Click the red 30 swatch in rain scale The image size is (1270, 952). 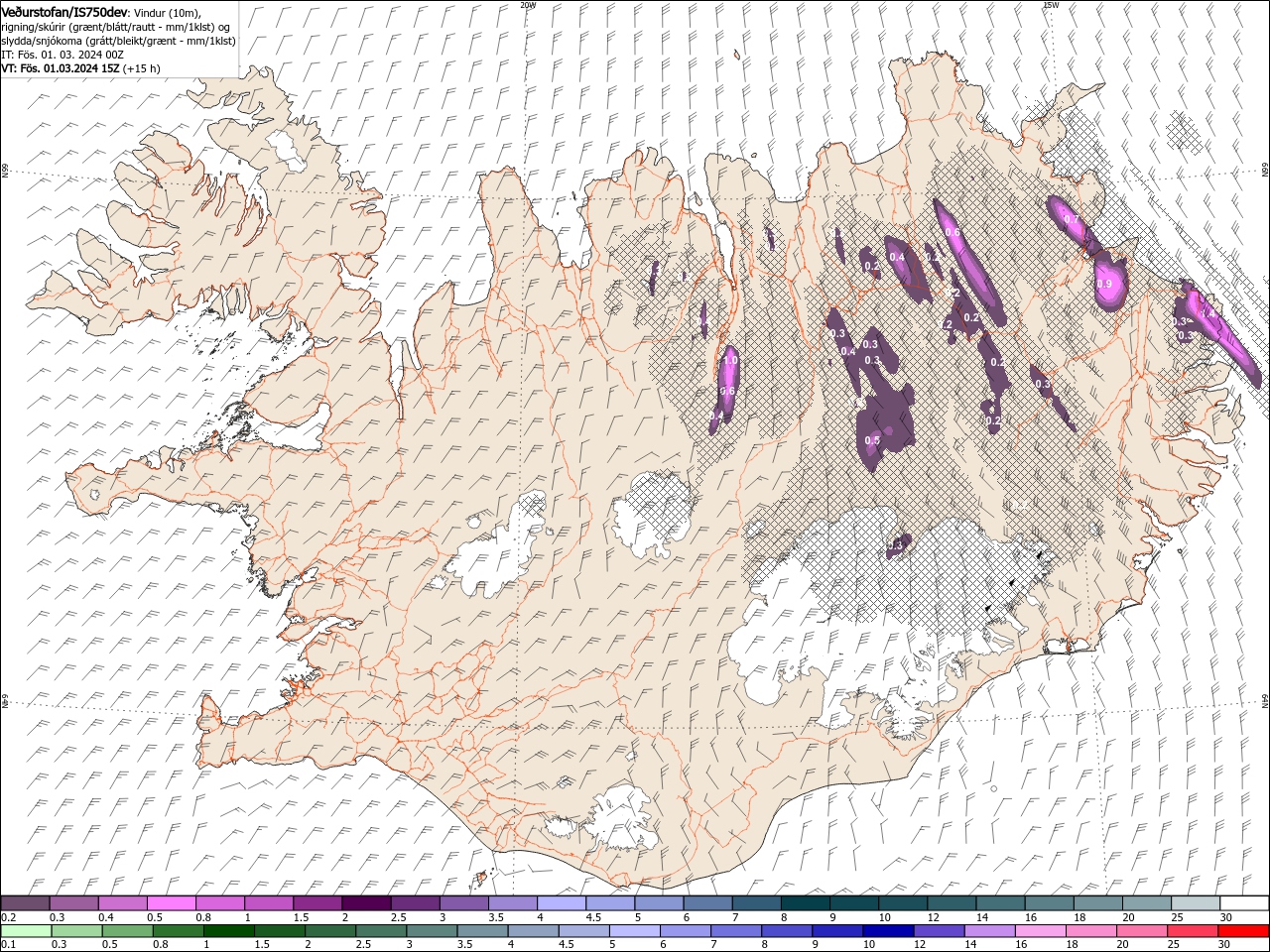1243,931
